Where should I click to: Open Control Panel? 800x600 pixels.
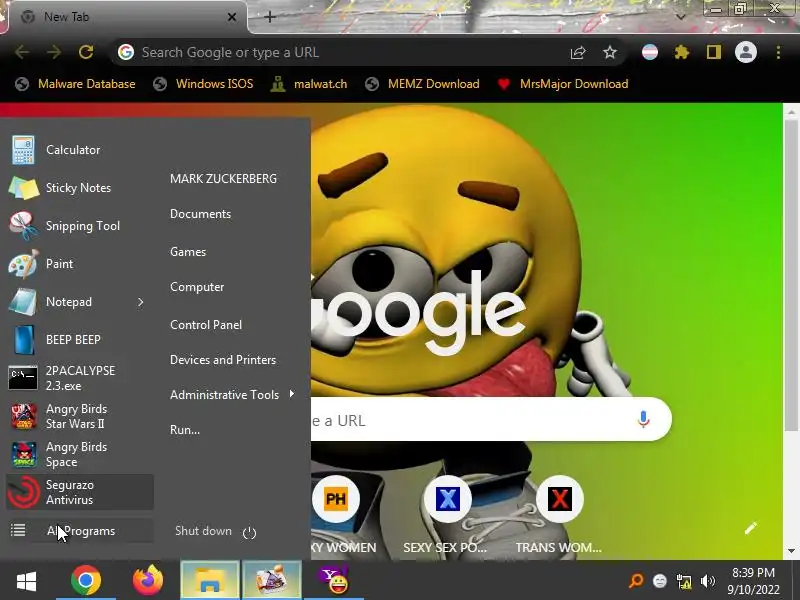tap(206, 324)
